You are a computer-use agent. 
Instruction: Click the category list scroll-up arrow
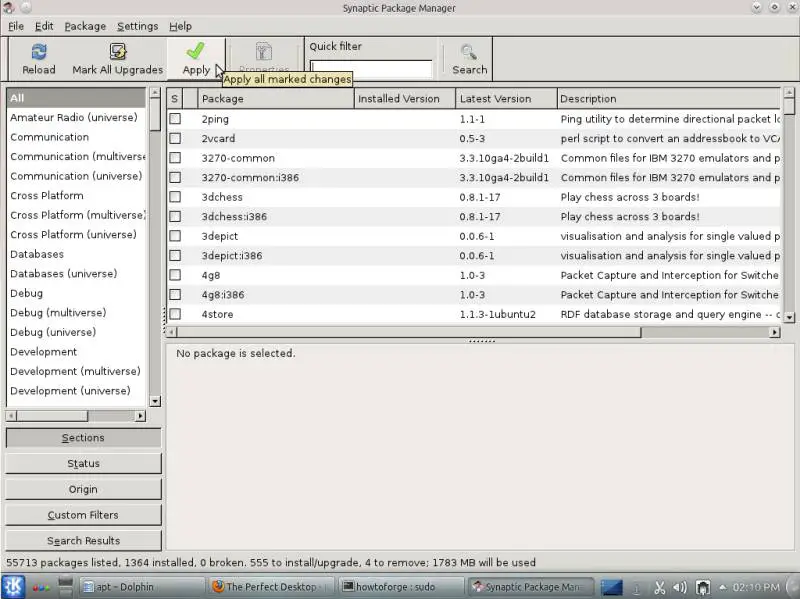click(155, 93)
